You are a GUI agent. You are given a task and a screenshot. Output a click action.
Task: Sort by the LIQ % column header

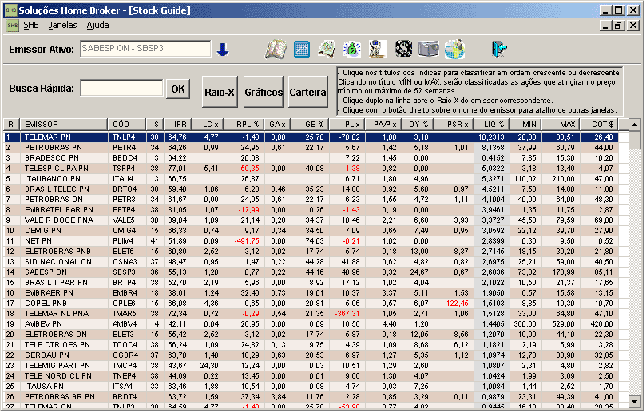point(491,124)
